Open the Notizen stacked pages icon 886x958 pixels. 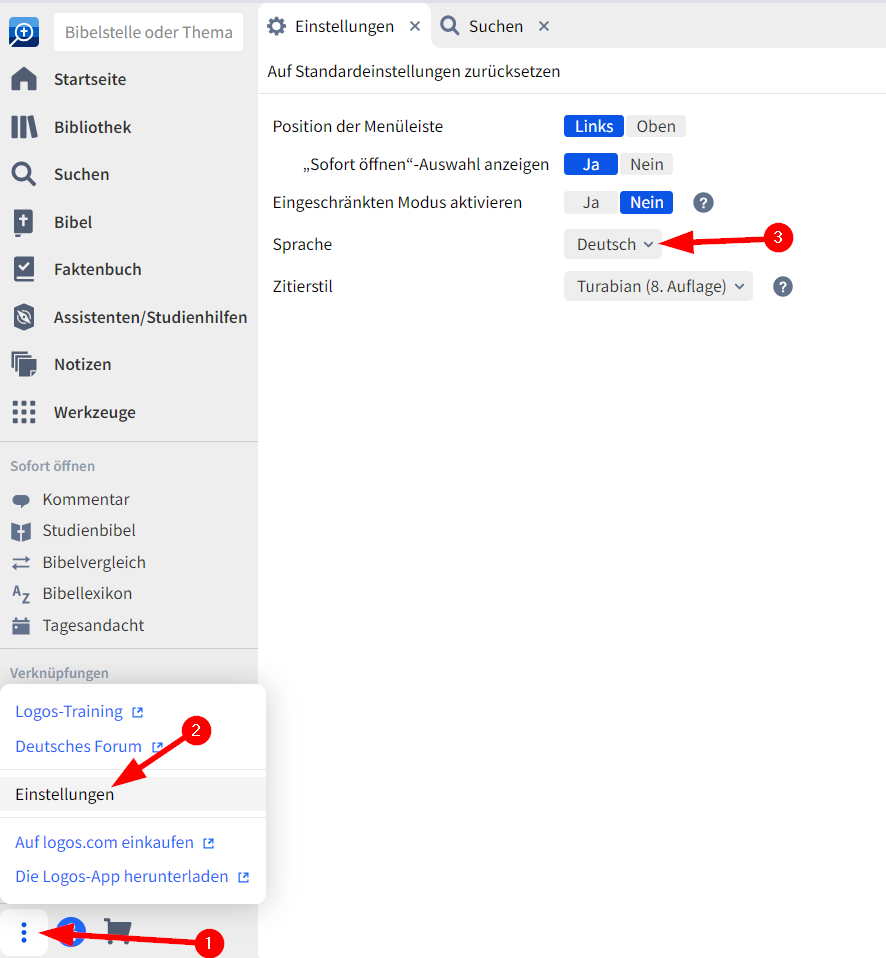coord(24,364)
